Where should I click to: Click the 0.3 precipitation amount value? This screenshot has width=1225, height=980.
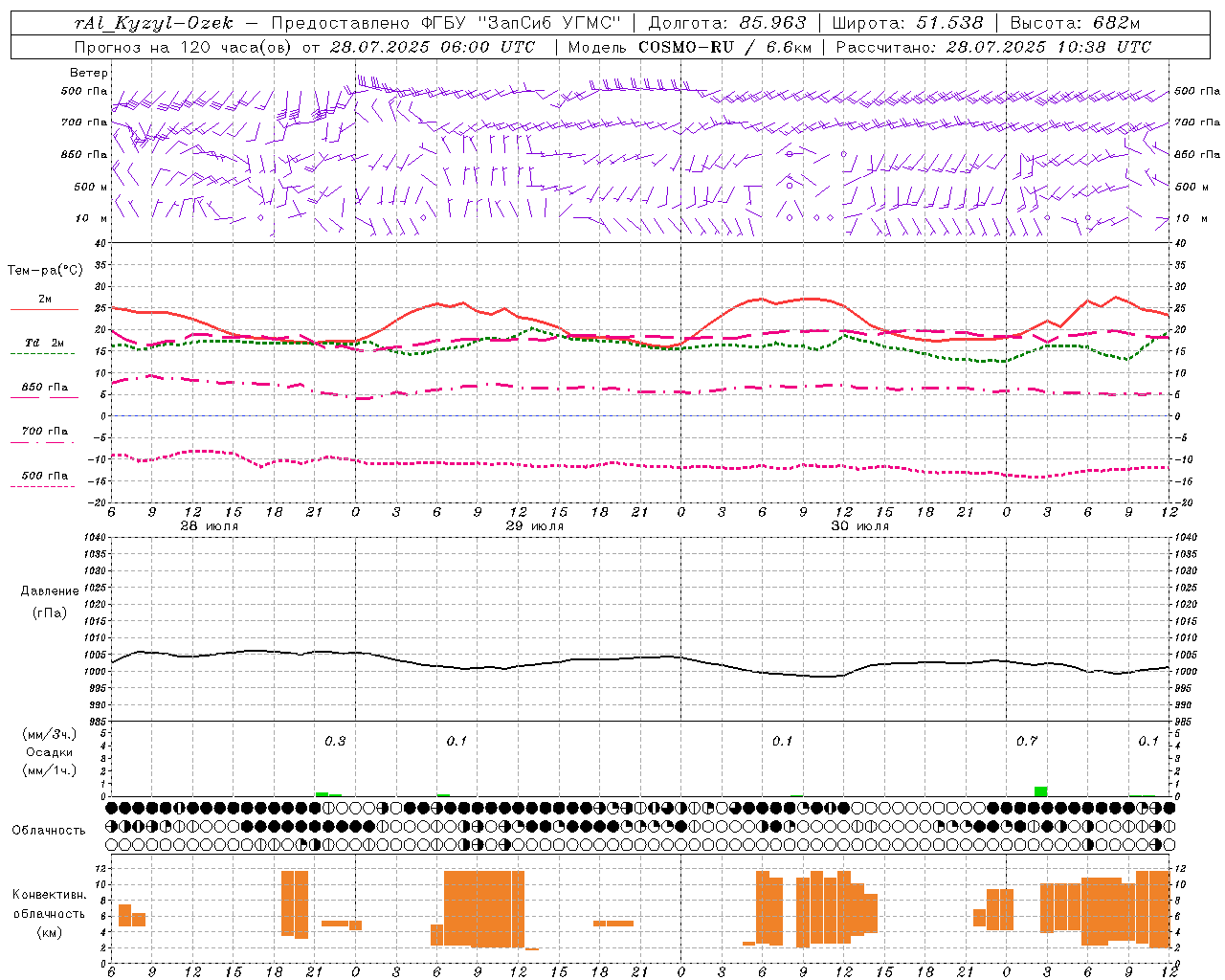[335, 742]
